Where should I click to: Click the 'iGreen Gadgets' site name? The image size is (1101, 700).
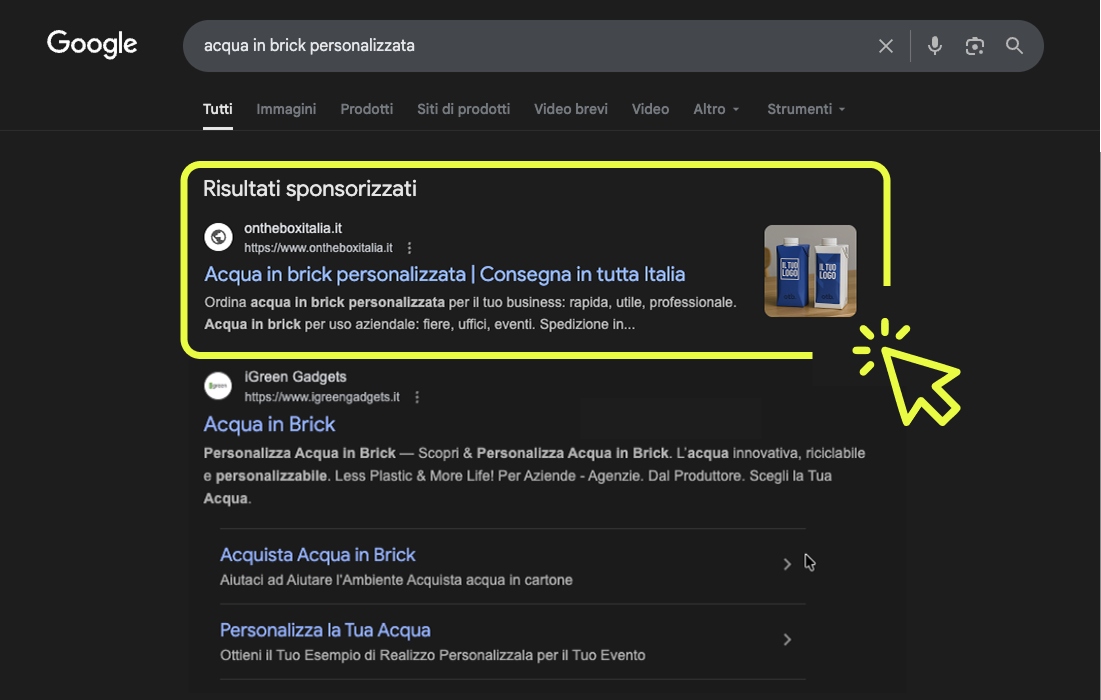[x=295, y=377]
